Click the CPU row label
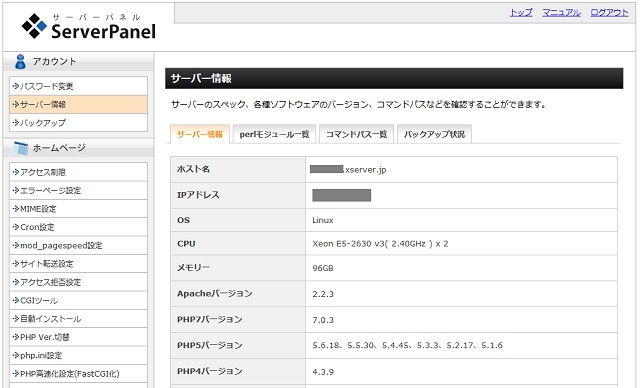The width and height of the screenshot is (640, 388). (x=186, y=244)
